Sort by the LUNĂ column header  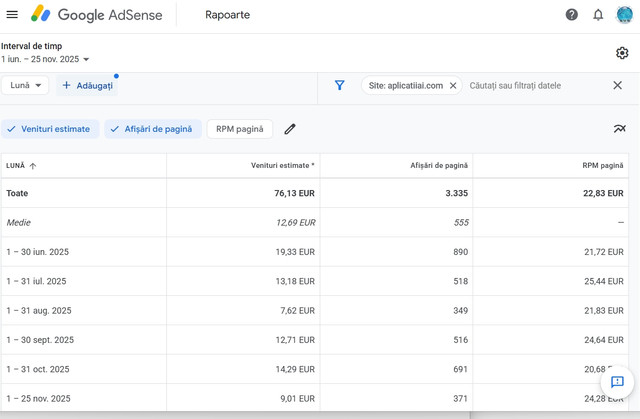pos(21,165)
